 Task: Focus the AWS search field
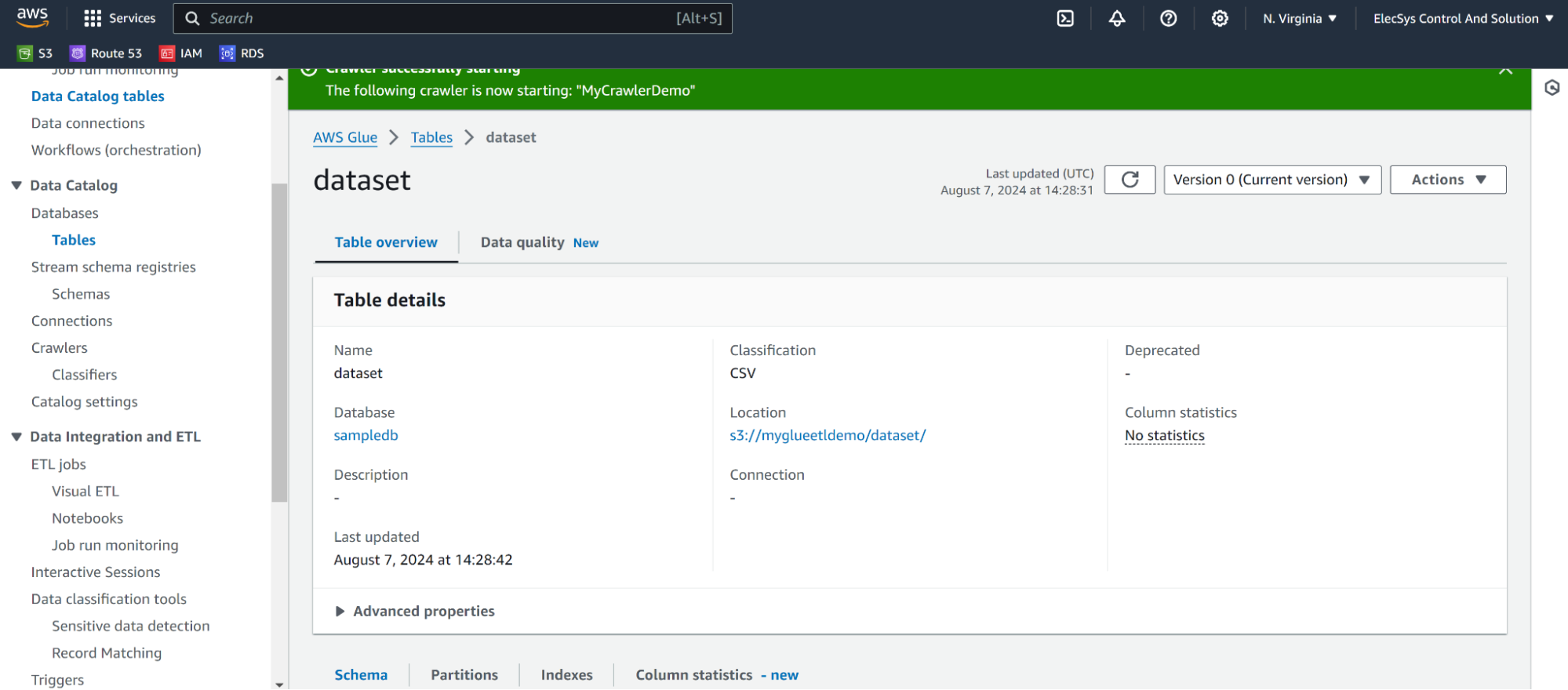(x=453, y=18)
